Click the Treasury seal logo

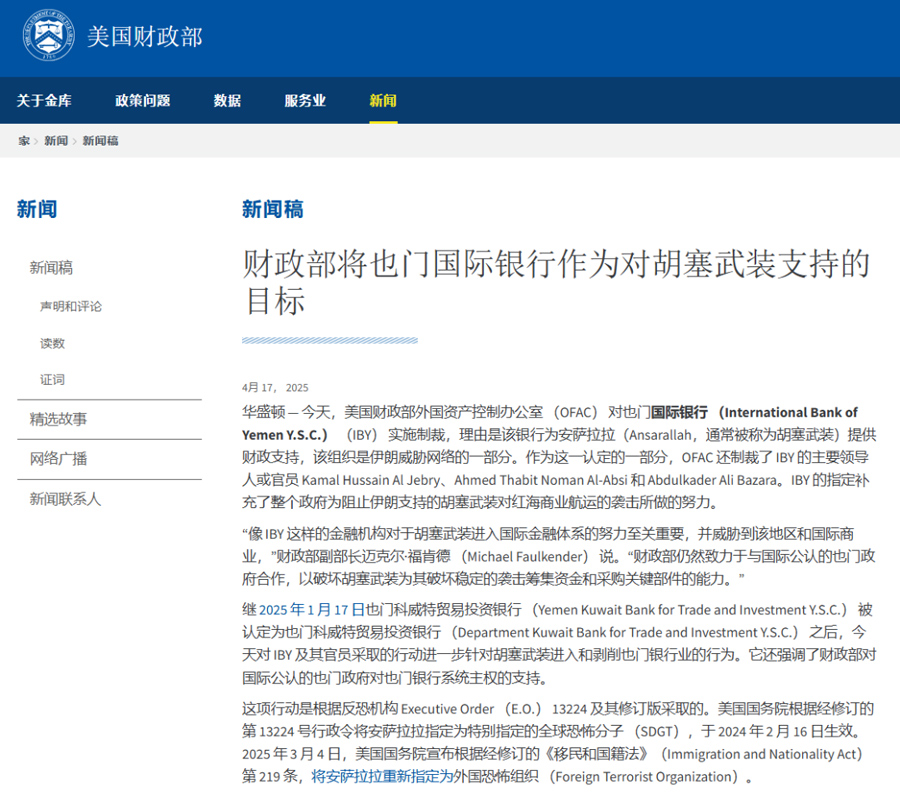click(x=48, y=37)
